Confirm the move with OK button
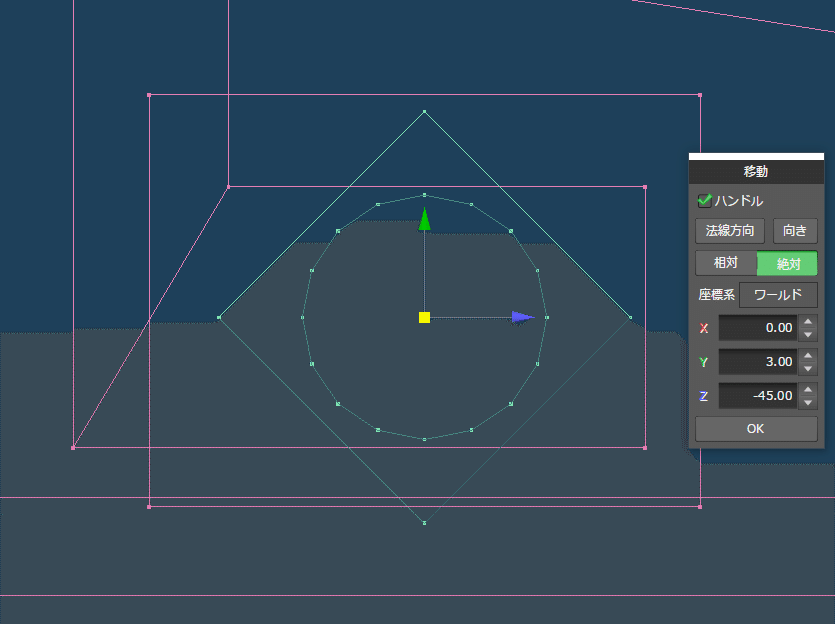835x624 pixels. click(x=756, y=429)
